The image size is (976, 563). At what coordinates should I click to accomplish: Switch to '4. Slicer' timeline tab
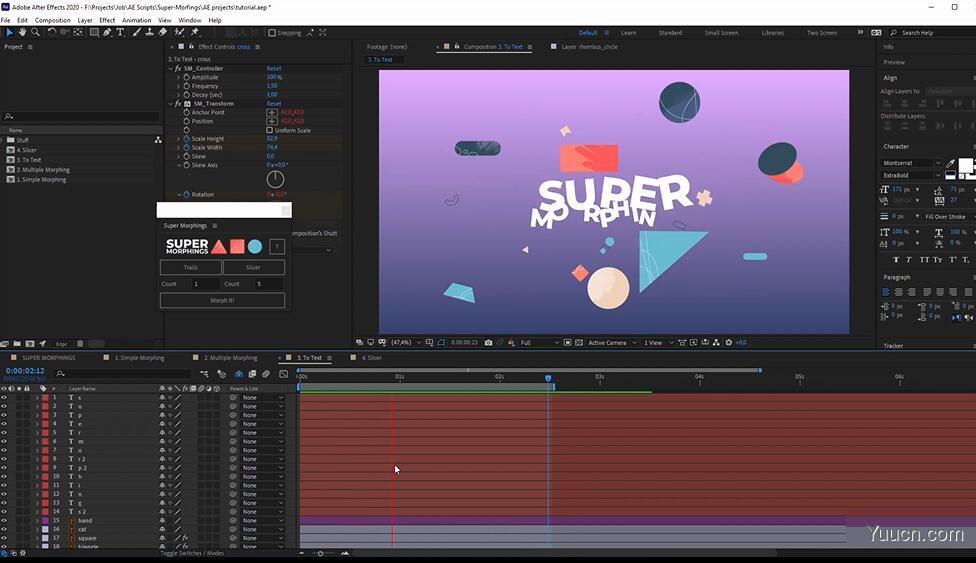tap(372, 358)
